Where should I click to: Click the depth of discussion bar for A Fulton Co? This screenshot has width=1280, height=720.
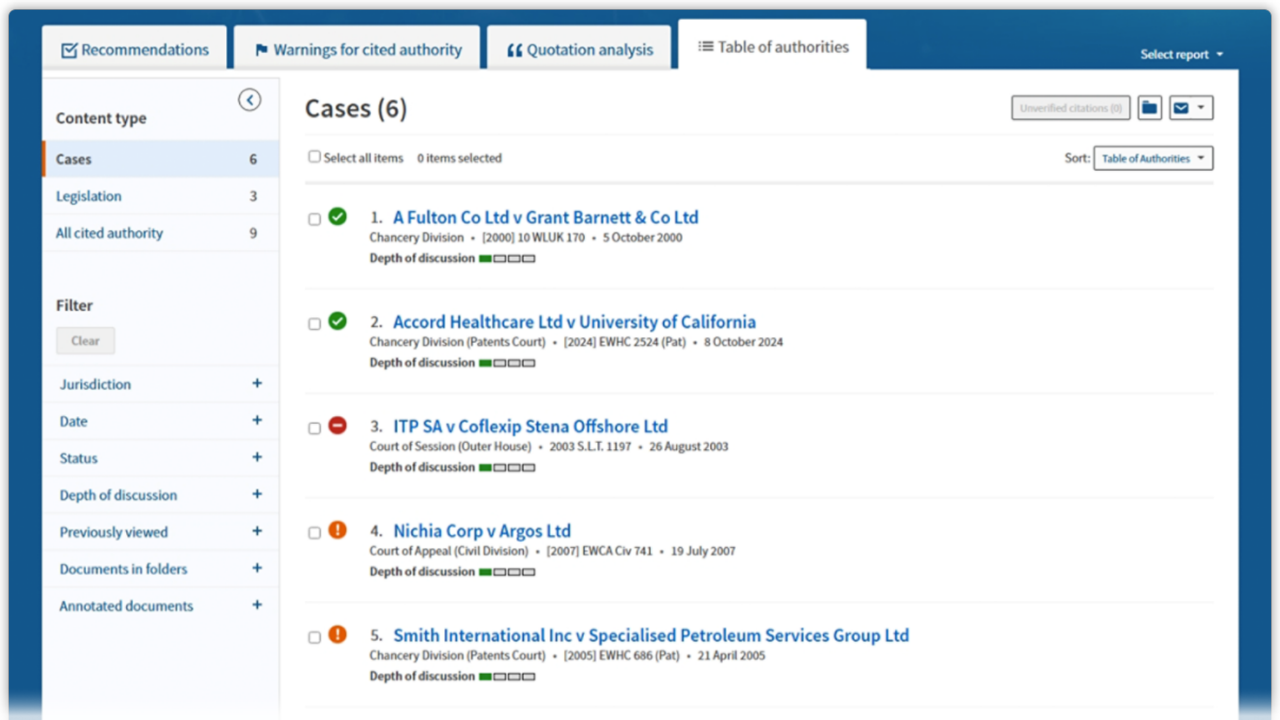pyautogui.click(x=507, y=258)
